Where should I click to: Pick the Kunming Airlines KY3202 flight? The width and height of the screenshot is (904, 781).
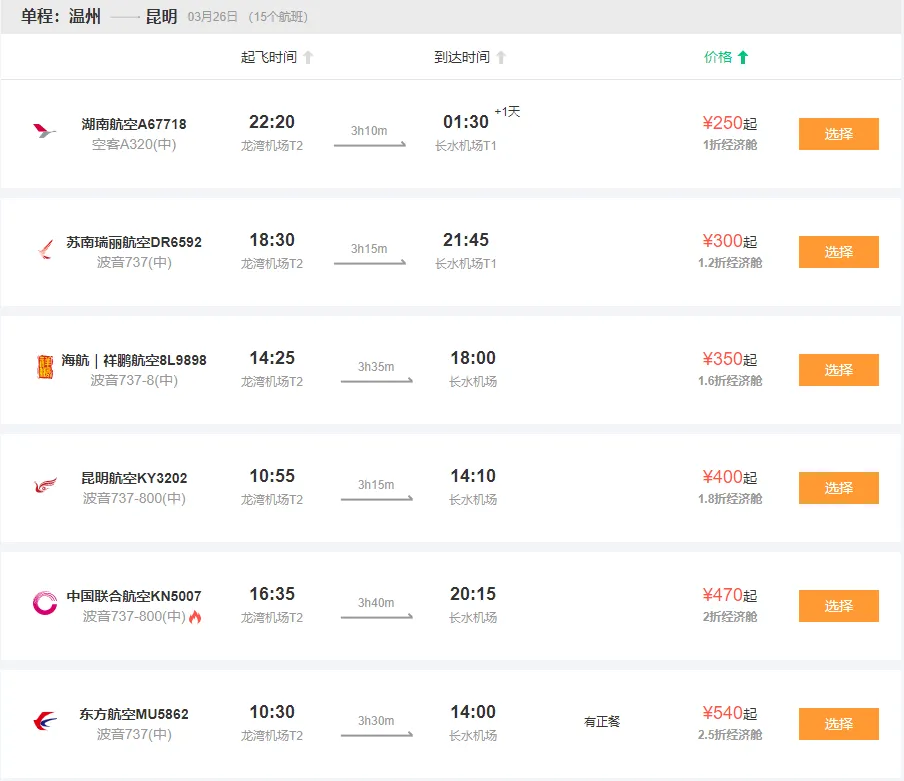tap(838, 488)
